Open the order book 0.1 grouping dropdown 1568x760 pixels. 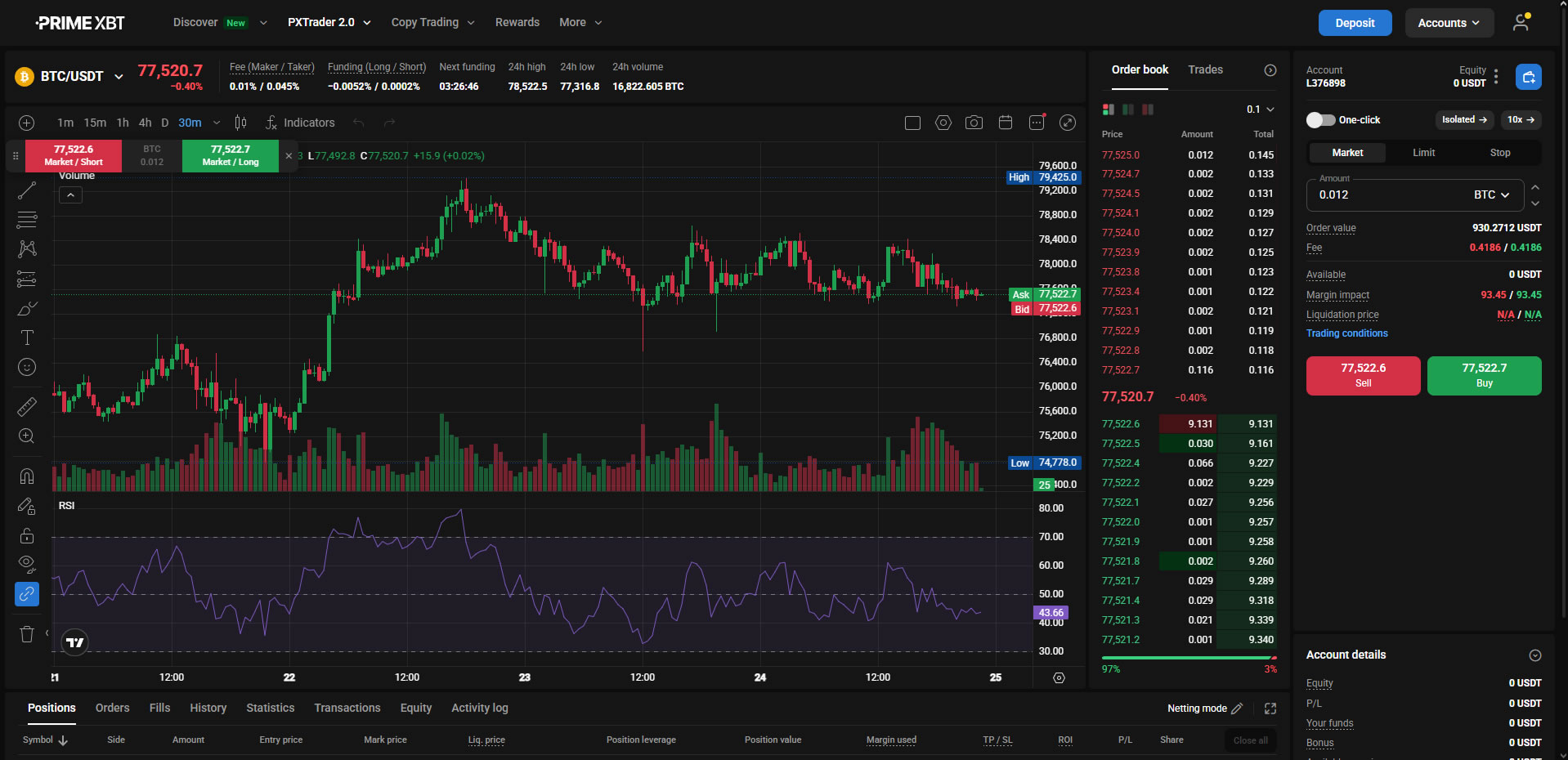point(1261,110)
